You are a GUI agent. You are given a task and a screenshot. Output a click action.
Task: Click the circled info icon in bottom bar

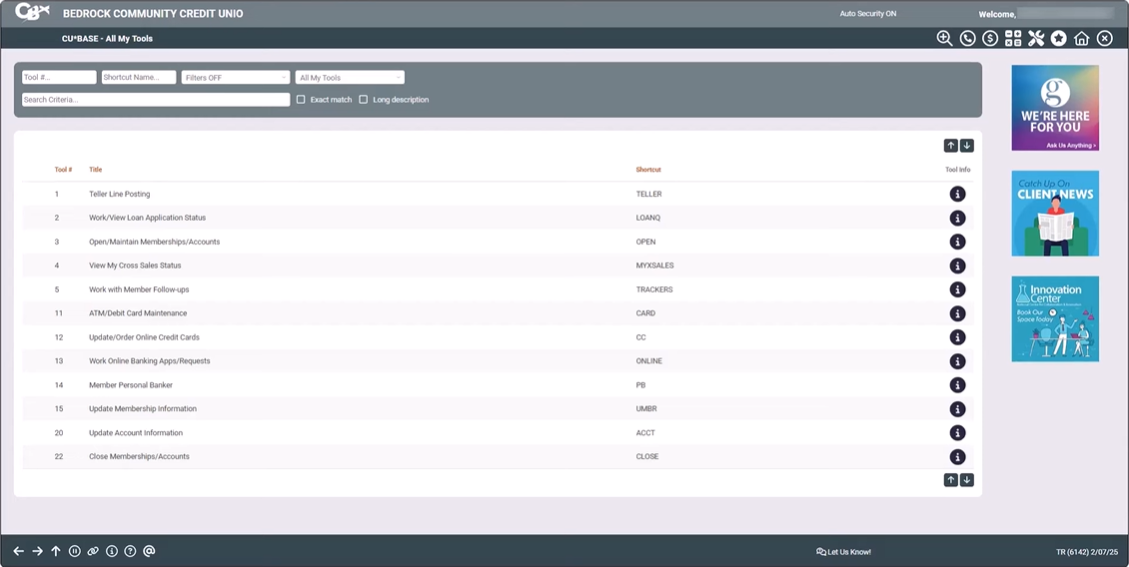(112, 551)
